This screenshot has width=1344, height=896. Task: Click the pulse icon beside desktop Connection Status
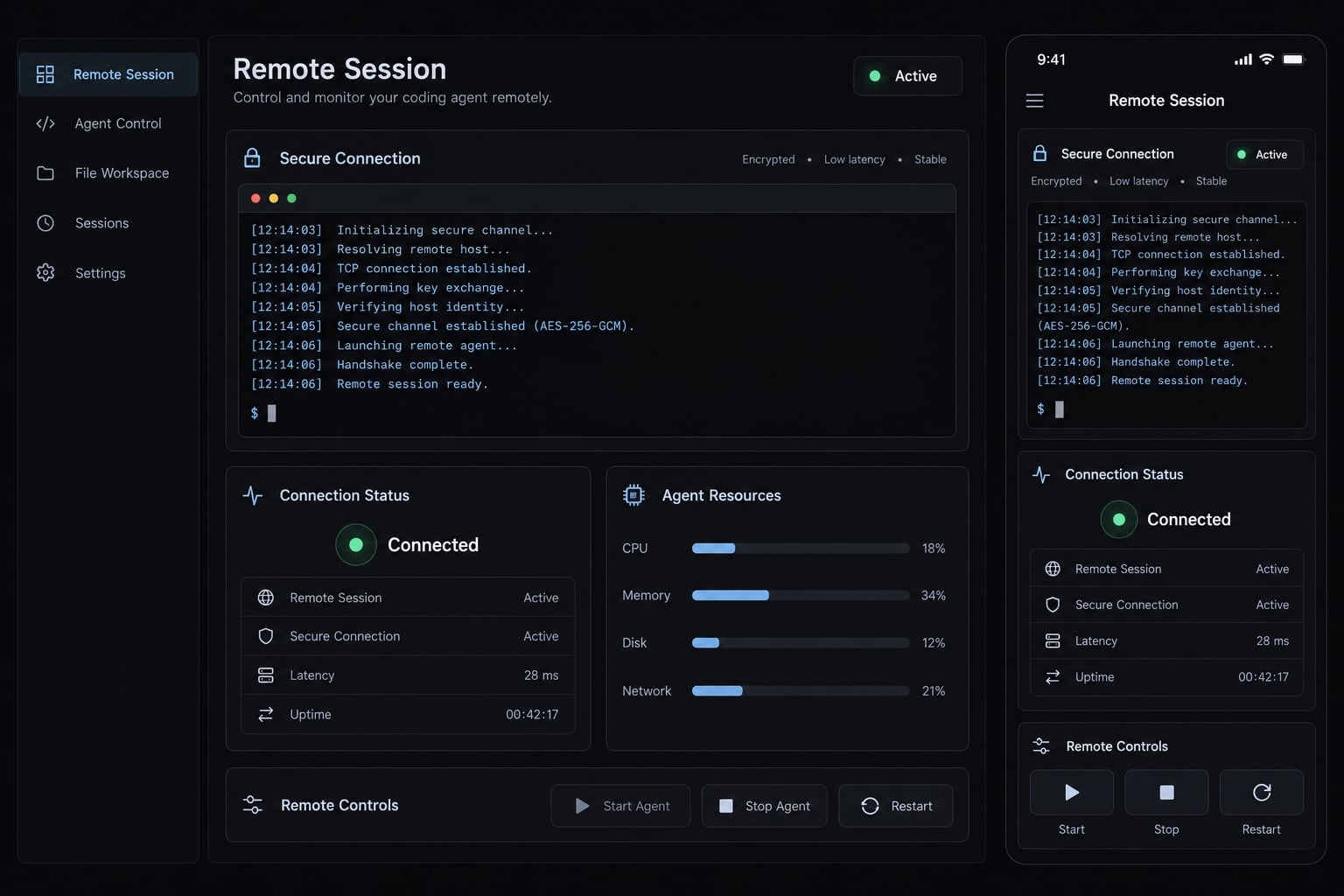pyautogui.click(x=253, y=495)
